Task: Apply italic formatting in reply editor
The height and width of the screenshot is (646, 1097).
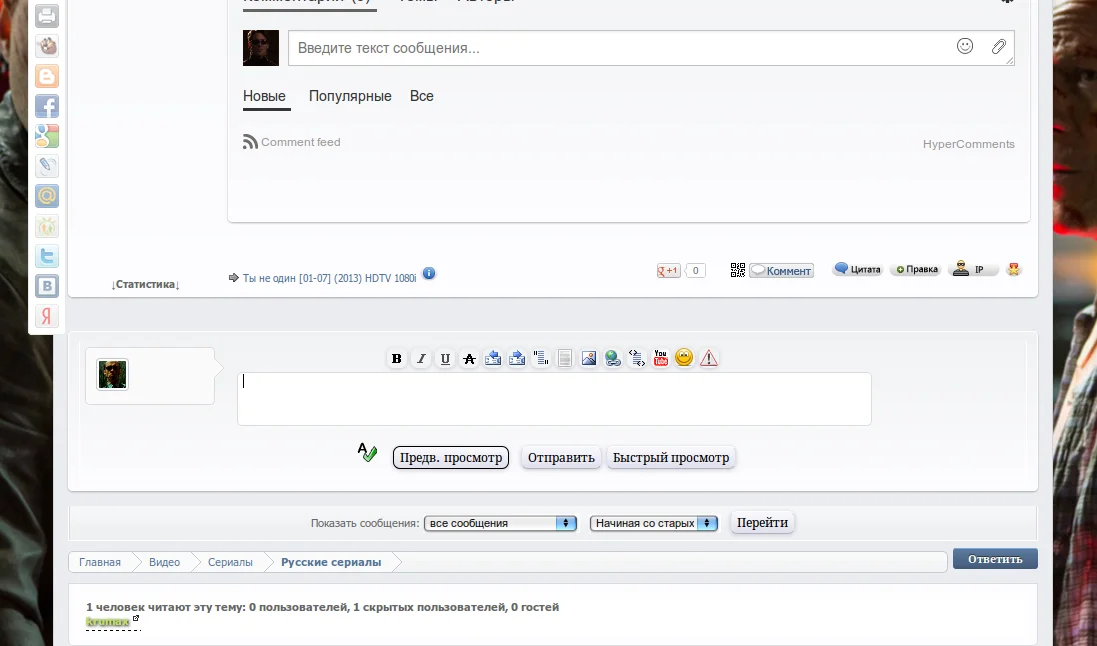Action: [420, 358]
